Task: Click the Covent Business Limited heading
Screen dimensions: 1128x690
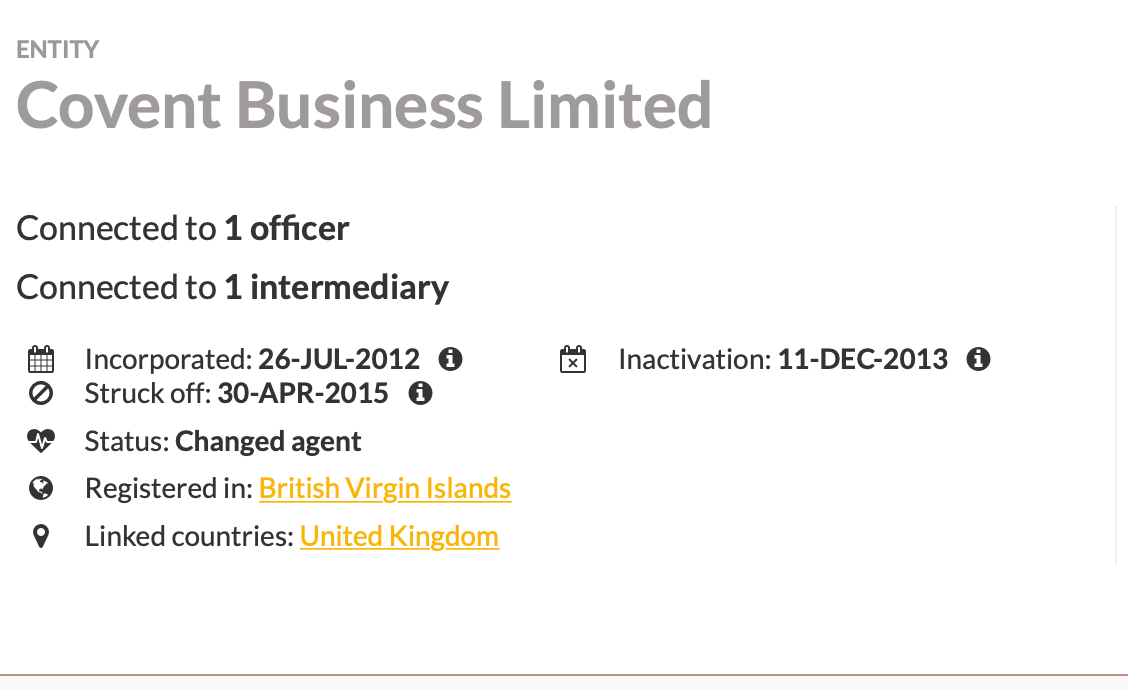Action: [364, 105]
